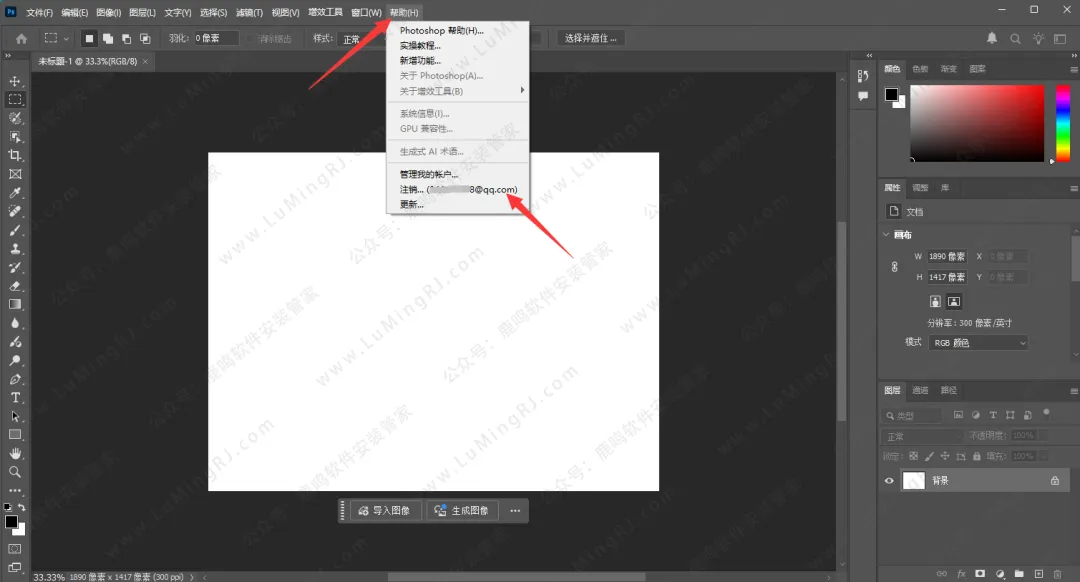This screenshot has width=1080, height=582.
Task: Open the History panel icon
Action: 863,76
